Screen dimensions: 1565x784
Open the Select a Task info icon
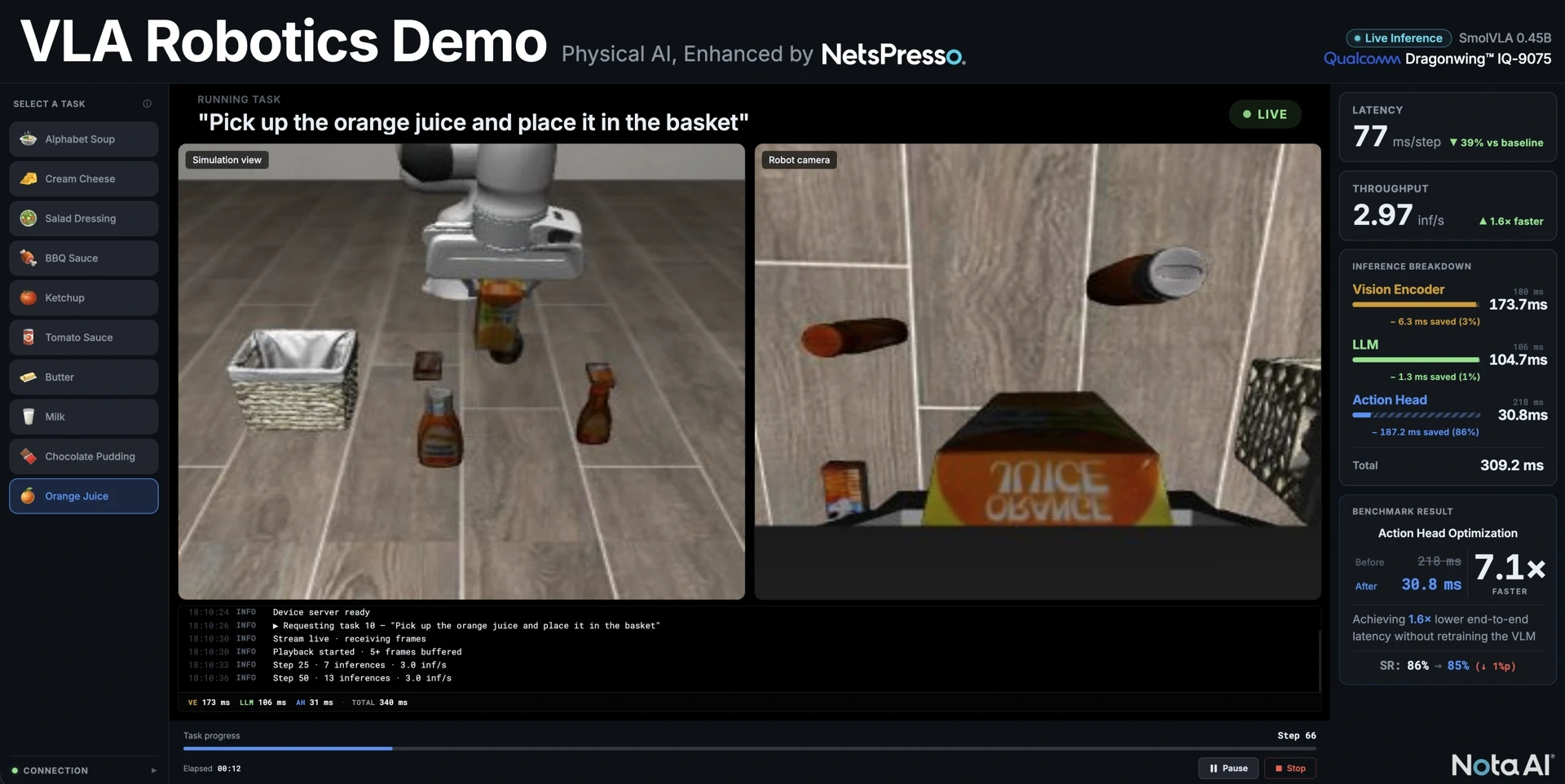pos(148,104)
